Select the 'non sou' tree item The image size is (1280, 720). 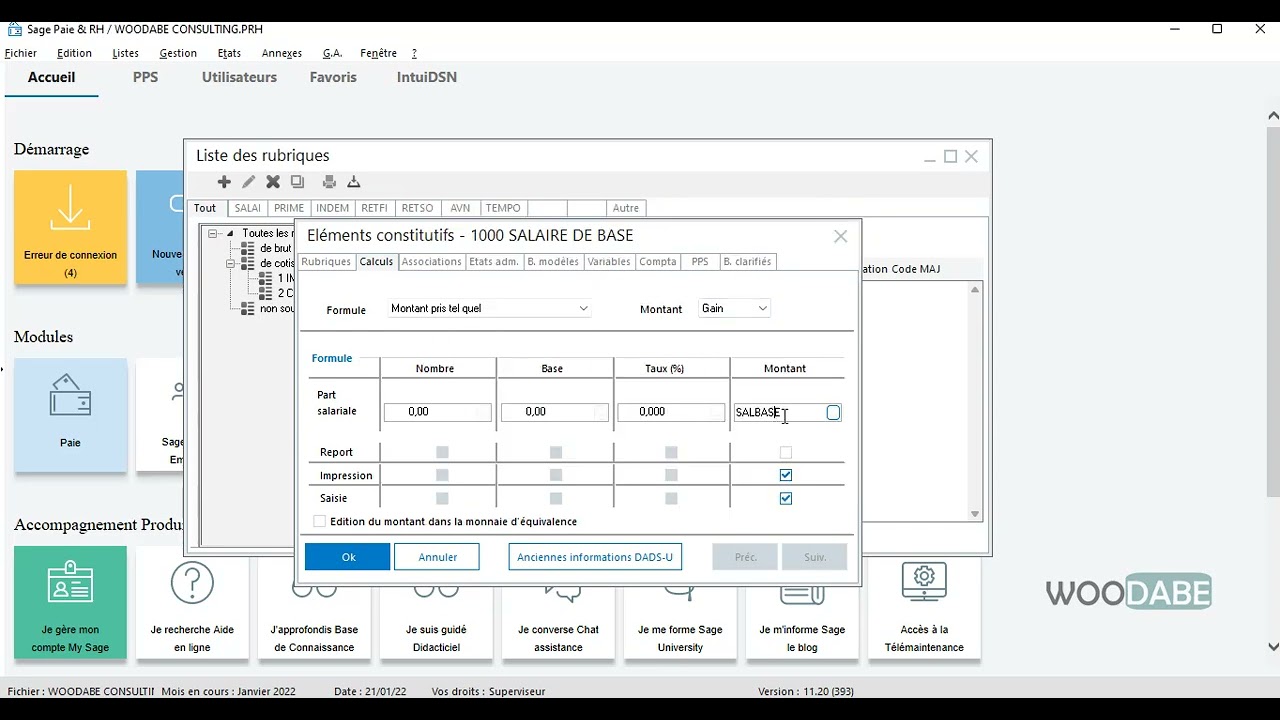point(276,309)
